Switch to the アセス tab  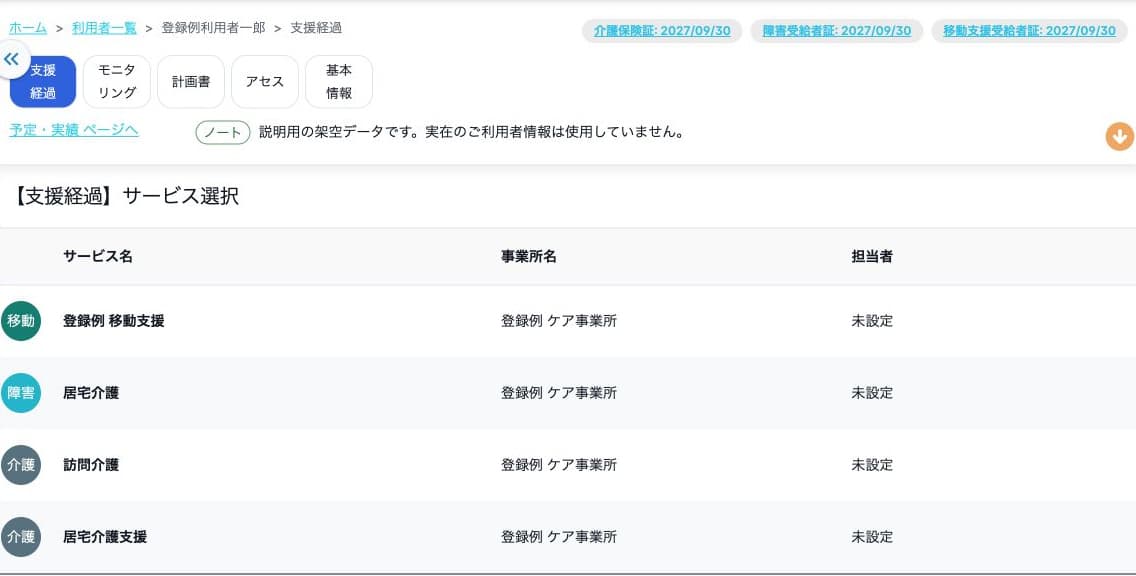point(264,82)
